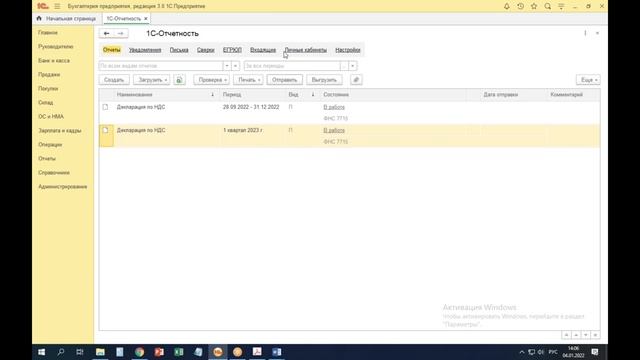Screen dimensions: 640x360
Task: Open В работе link for 2022 declaration
Action: coord(334,107)
